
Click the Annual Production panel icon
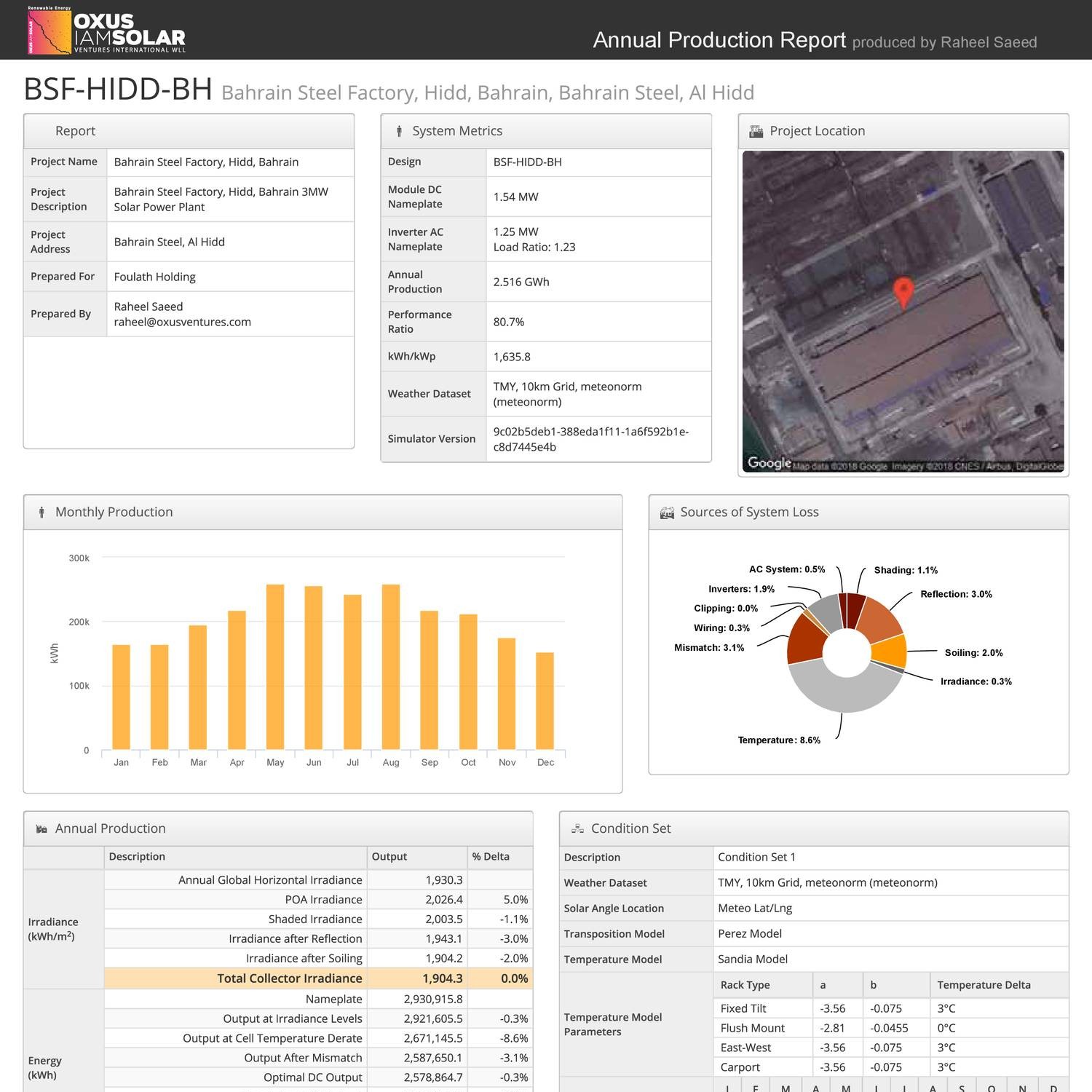[41, 829]
